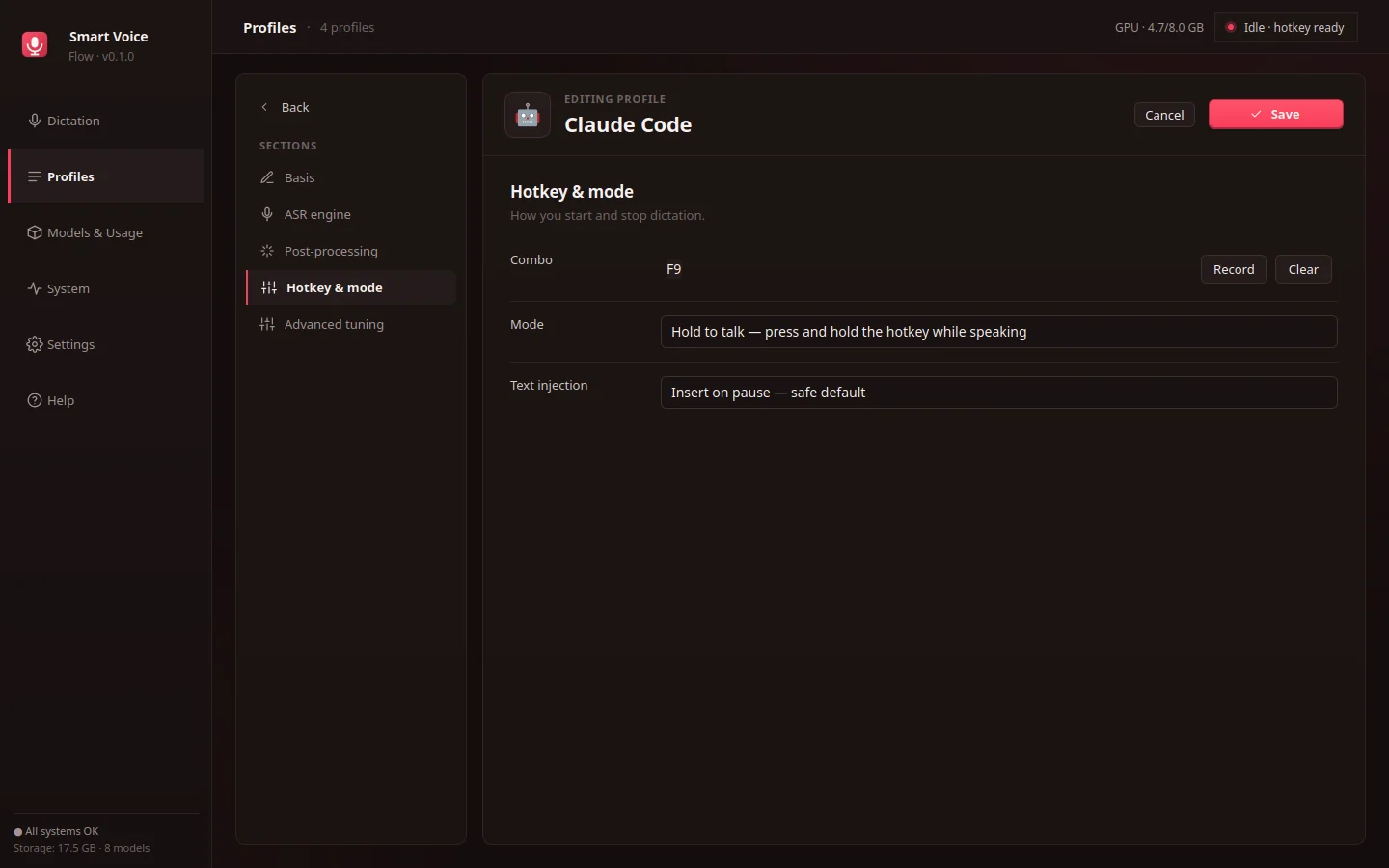
Task: Record a new hotkey combo
Action: (1234, 269)
